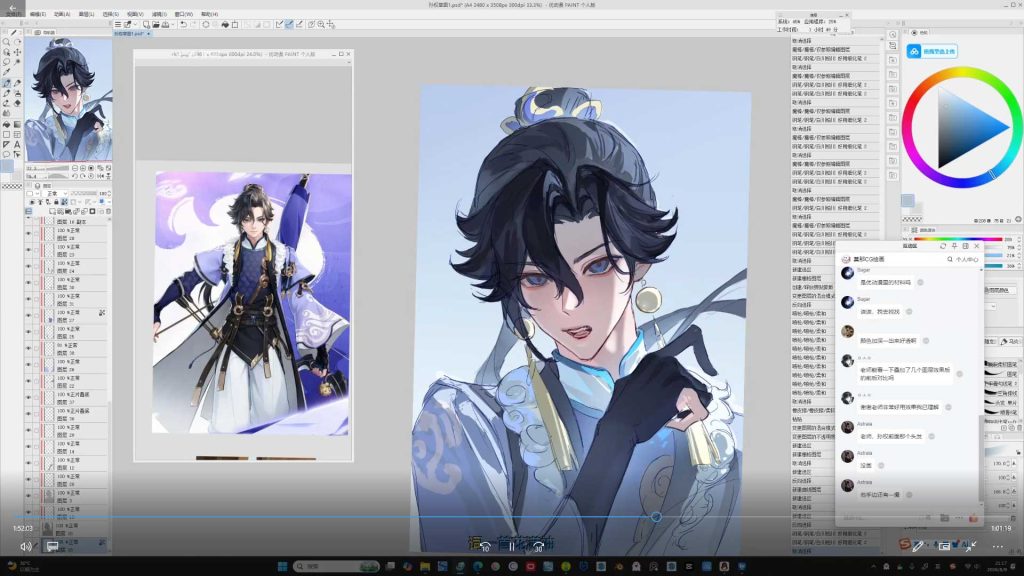Skip forward 30 seconds in the video

coord(538,546)
